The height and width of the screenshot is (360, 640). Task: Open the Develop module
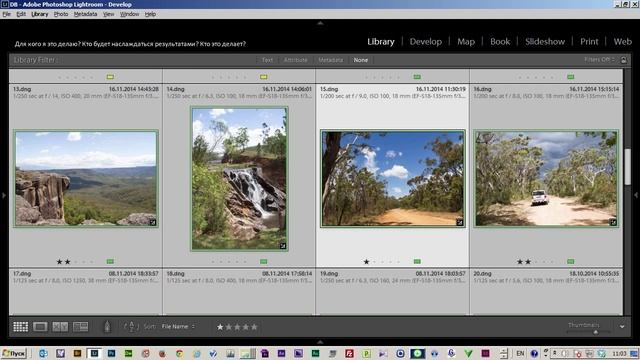[x=426, y=42]
